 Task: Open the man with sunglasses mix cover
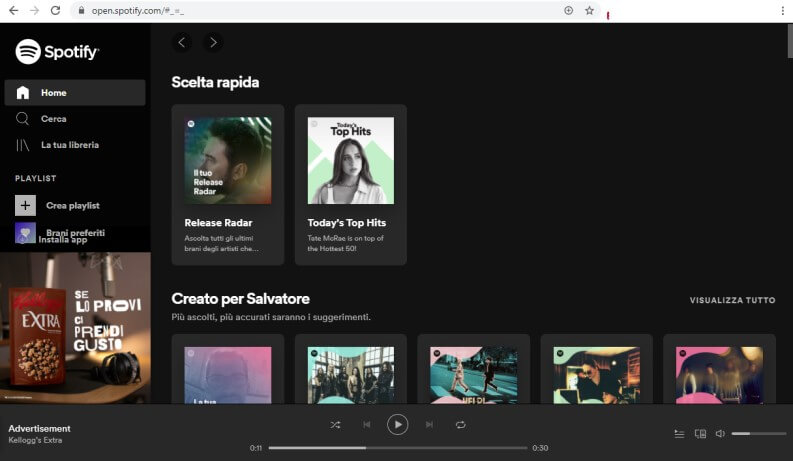point(596,375)
